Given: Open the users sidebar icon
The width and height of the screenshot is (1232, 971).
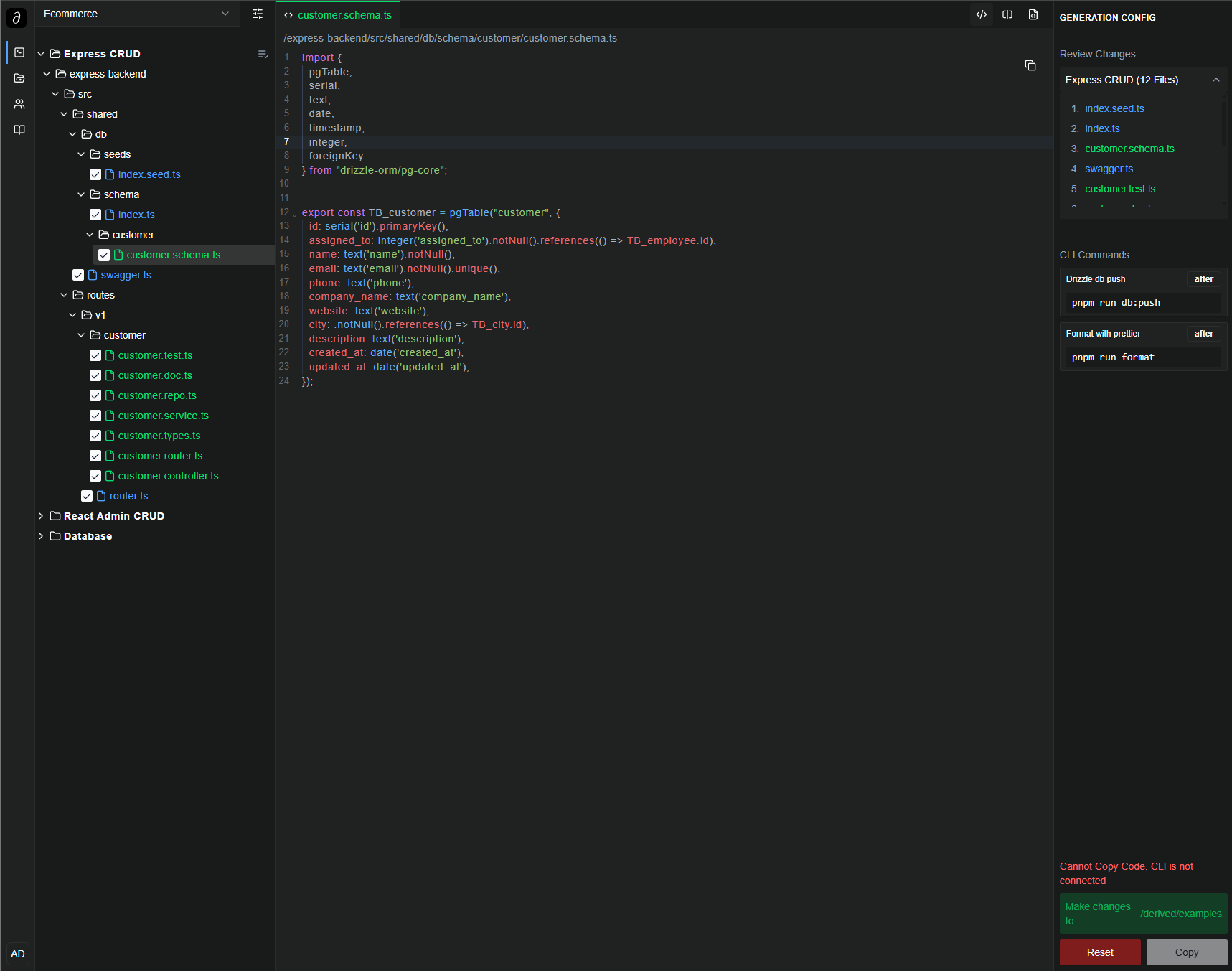Looking at the screenshot, I should (19, 104).
